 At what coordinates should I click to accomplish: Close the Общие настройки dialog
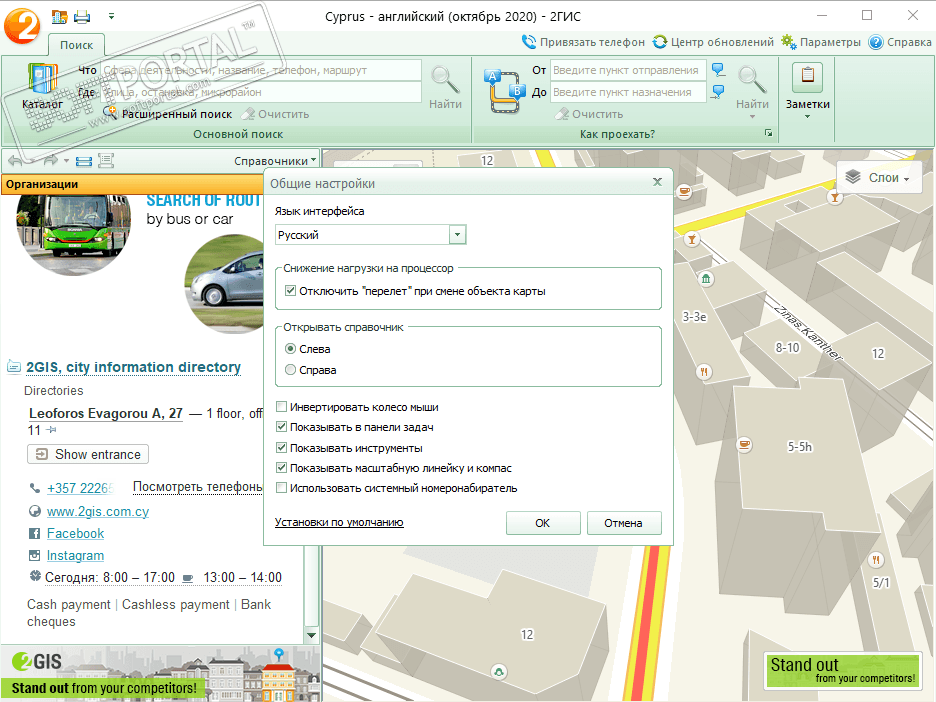pos(657,182)
